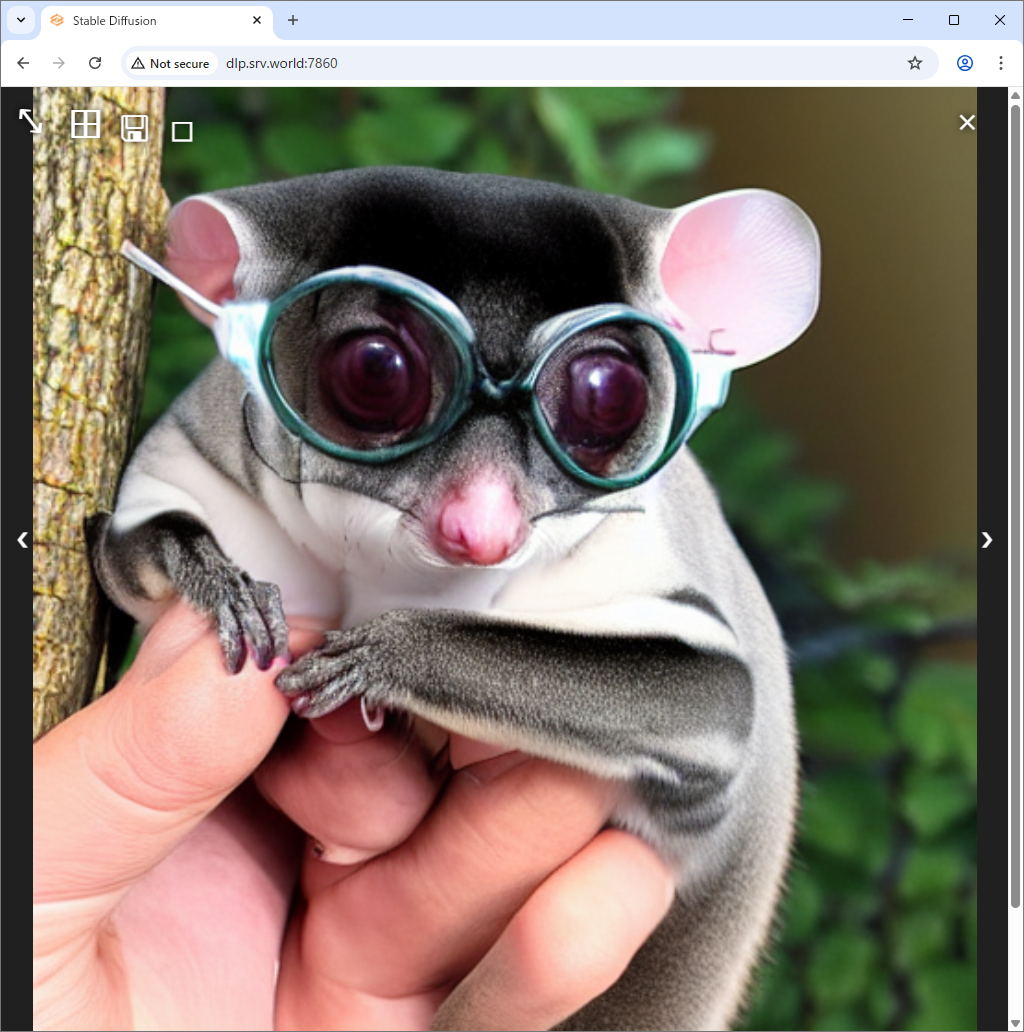Click the browser back arrow
Screen dimensions: 1024x1032
23,63
